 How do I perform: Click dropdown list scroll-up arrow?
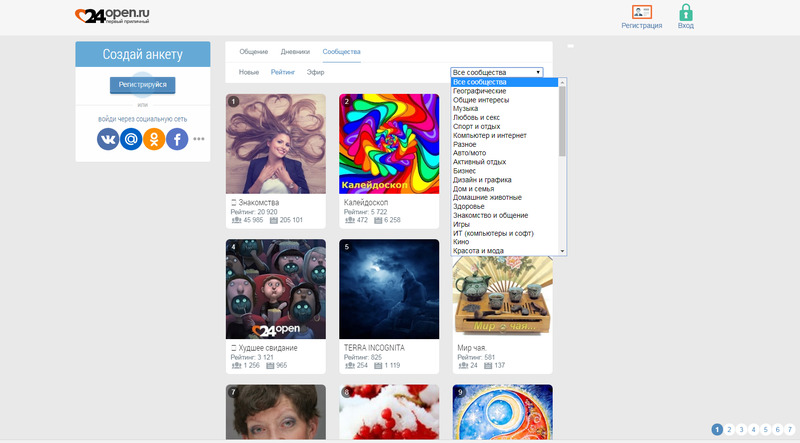click(x=562, y=82)
